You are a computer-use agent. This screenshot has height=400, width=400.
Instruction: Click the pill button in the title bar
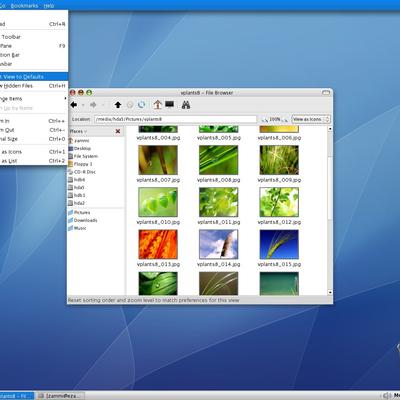tap(326, 93)
